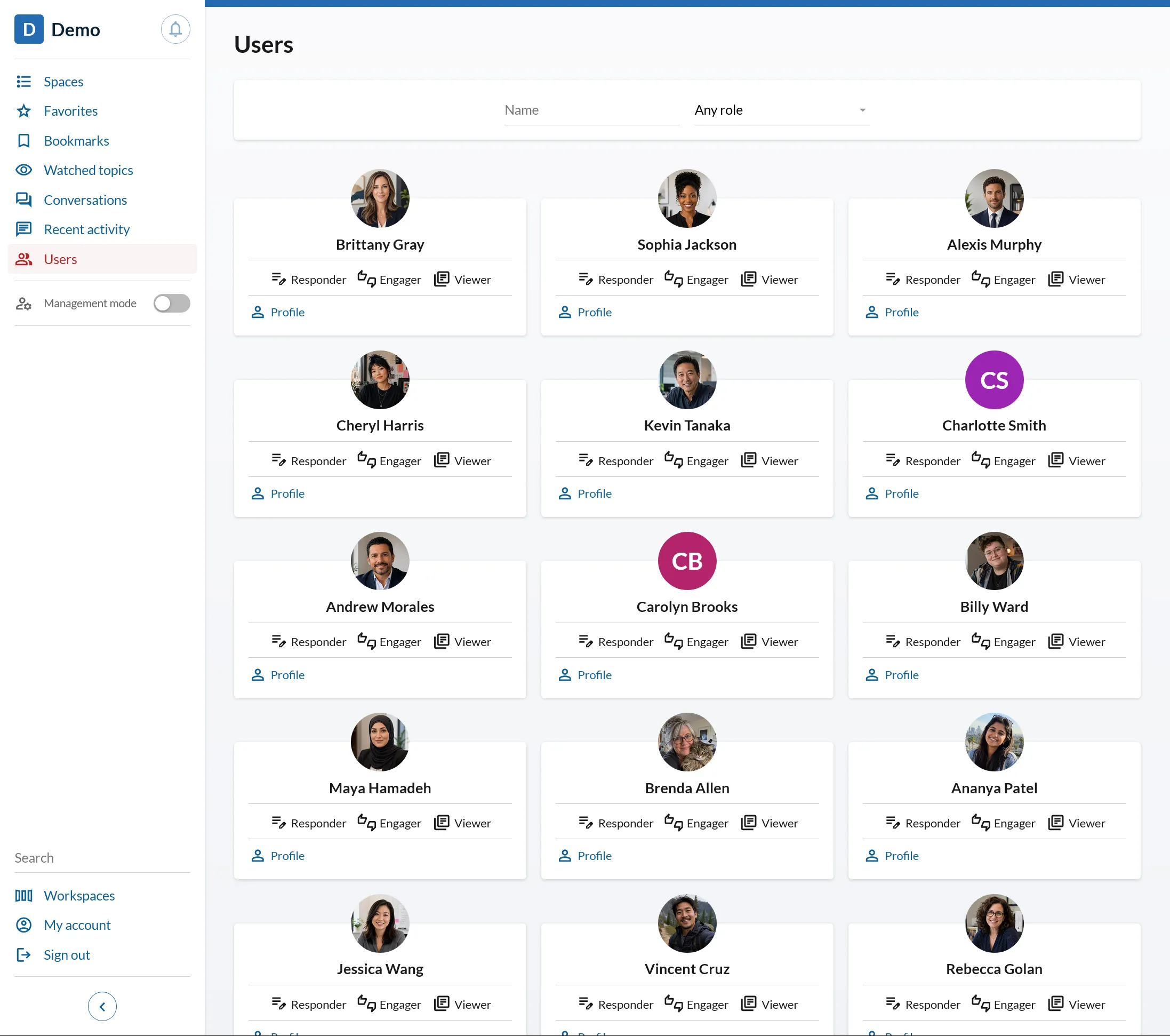Open Charlotte Smith's Profile link
This screenshot has width=1170, height=1036.
point(902,493)
